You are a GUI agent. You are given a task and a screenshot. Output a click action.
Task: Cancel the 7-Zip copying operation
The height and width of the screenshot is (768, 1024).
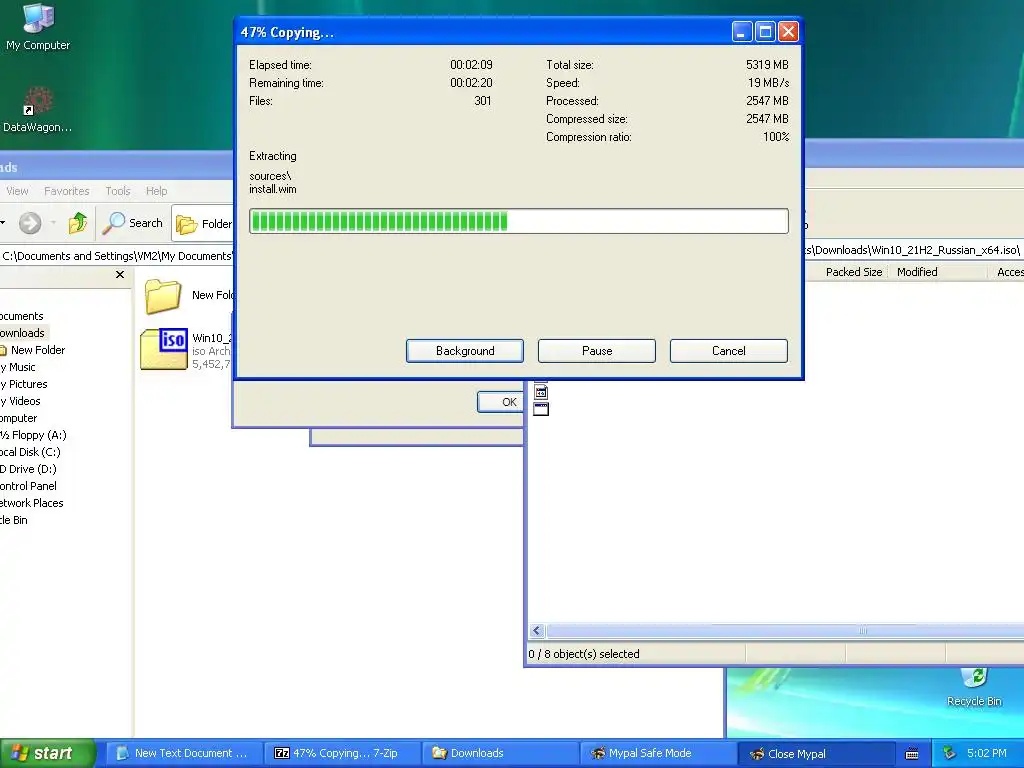click(729, 351)
